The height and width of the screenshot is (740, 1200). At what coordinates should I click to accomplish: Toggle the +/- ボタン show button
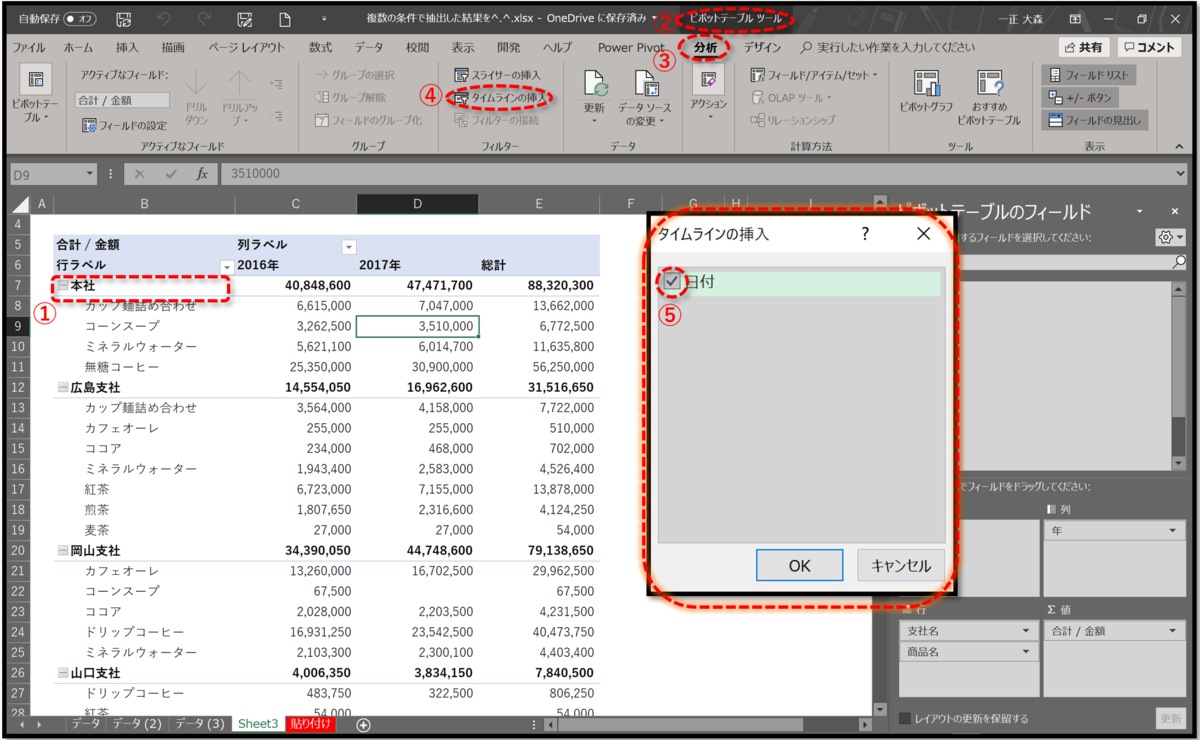(1080, 97)
